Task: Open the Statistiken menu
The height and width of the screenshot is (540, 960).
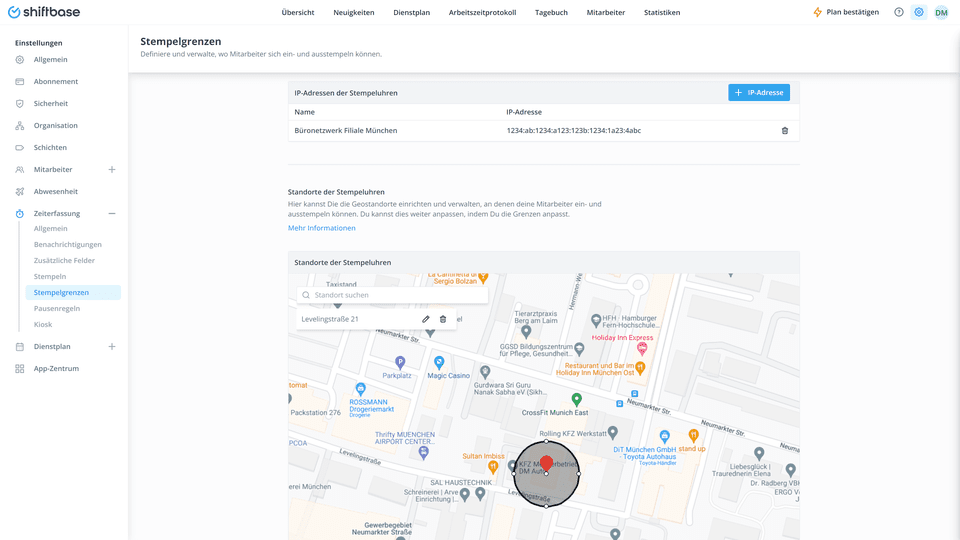Action: pos(662,12)
